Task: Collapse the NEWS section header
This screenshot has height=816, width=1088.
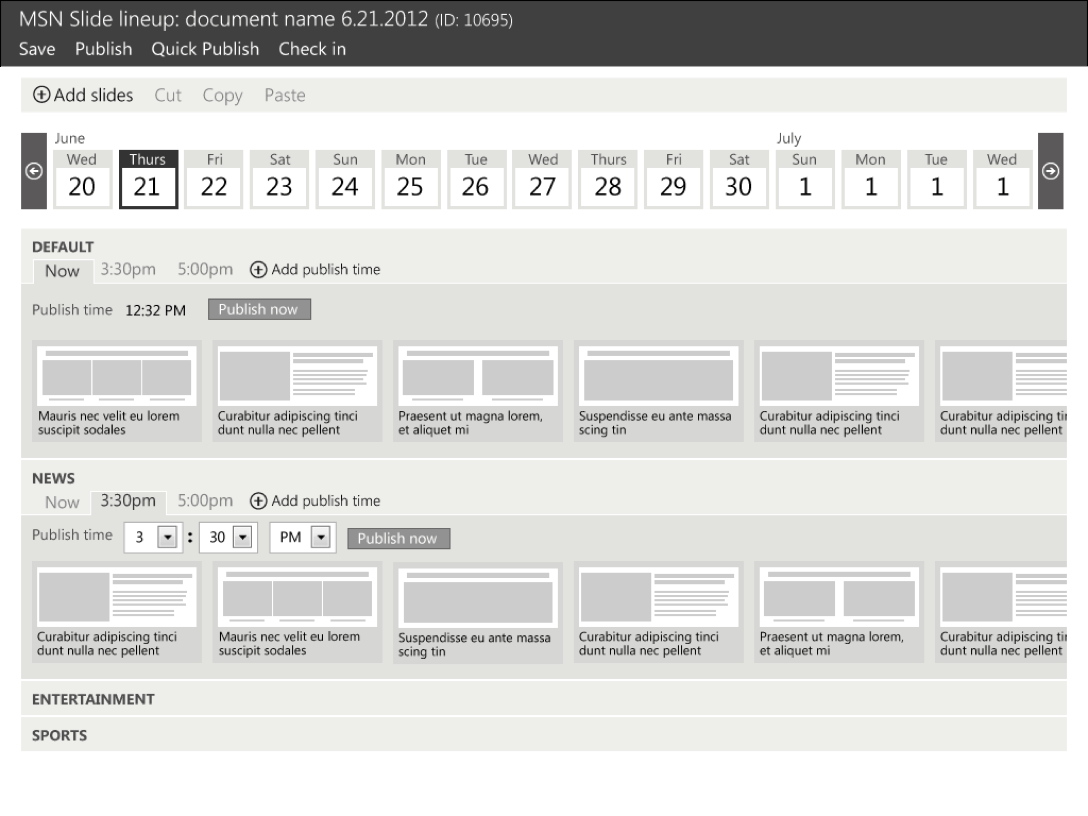Action: [x=53, y=478]
